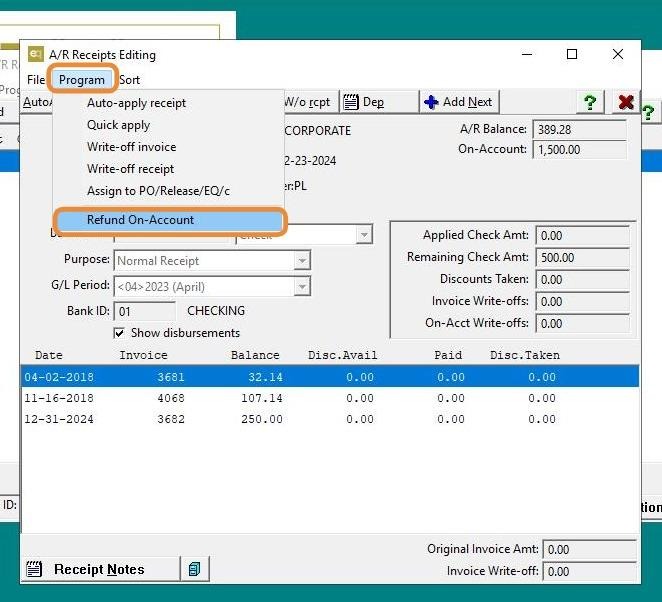Click the blue plus icon

click(x=431, y=102)
